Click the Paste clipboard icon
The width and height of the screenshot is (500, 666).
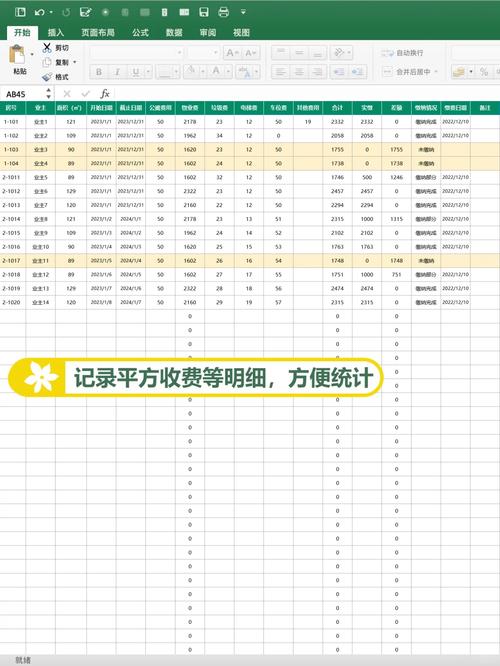tap(17, 55)
